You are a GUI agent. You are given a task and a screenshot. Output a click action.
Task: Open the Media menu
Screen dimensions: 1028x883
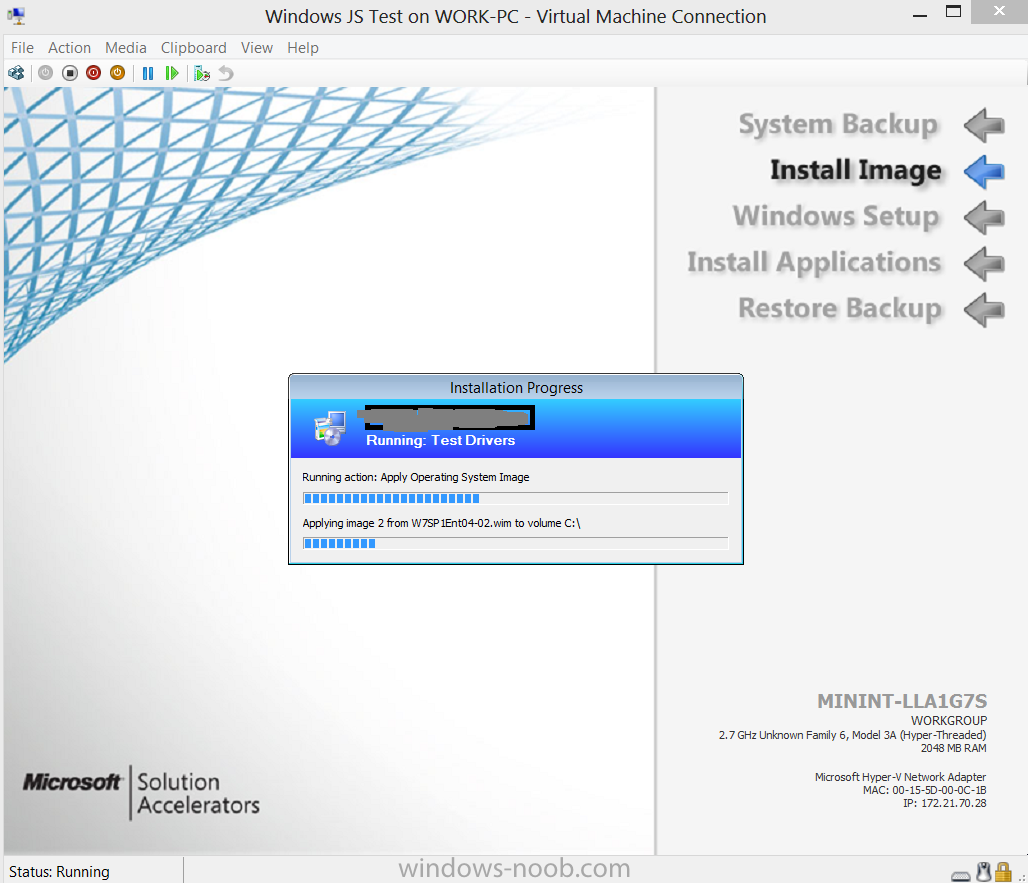(126, 48)
